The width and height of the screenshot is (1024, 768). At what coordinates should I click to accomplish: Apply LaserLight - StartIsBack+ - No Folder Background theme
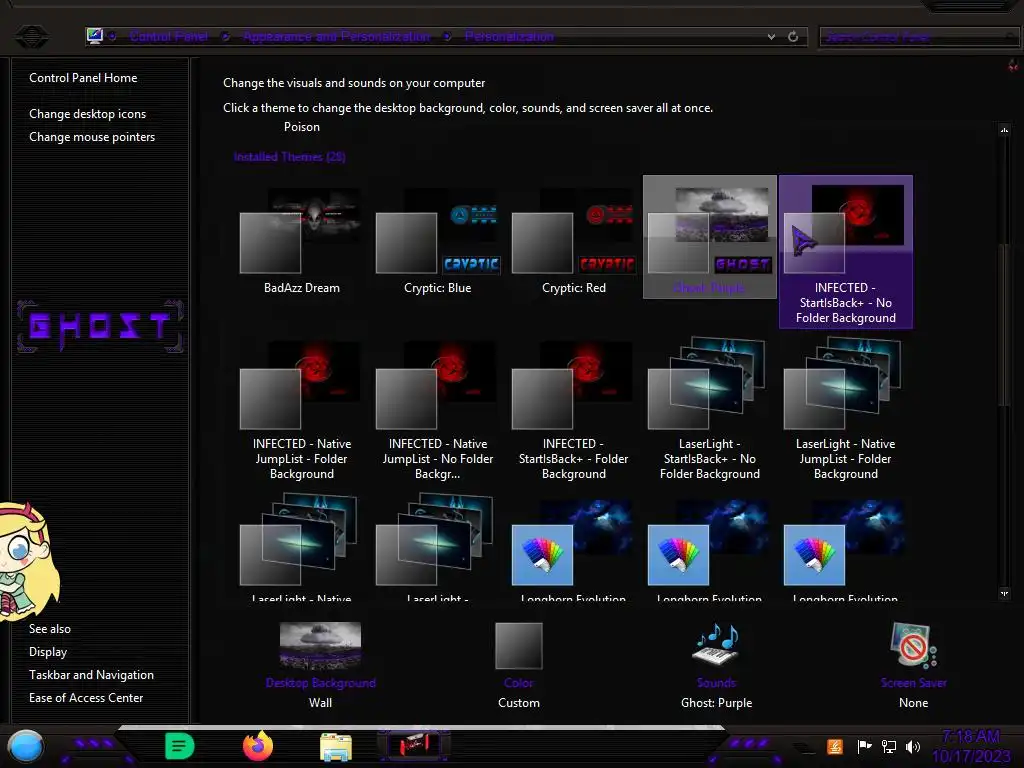(710, 410)
